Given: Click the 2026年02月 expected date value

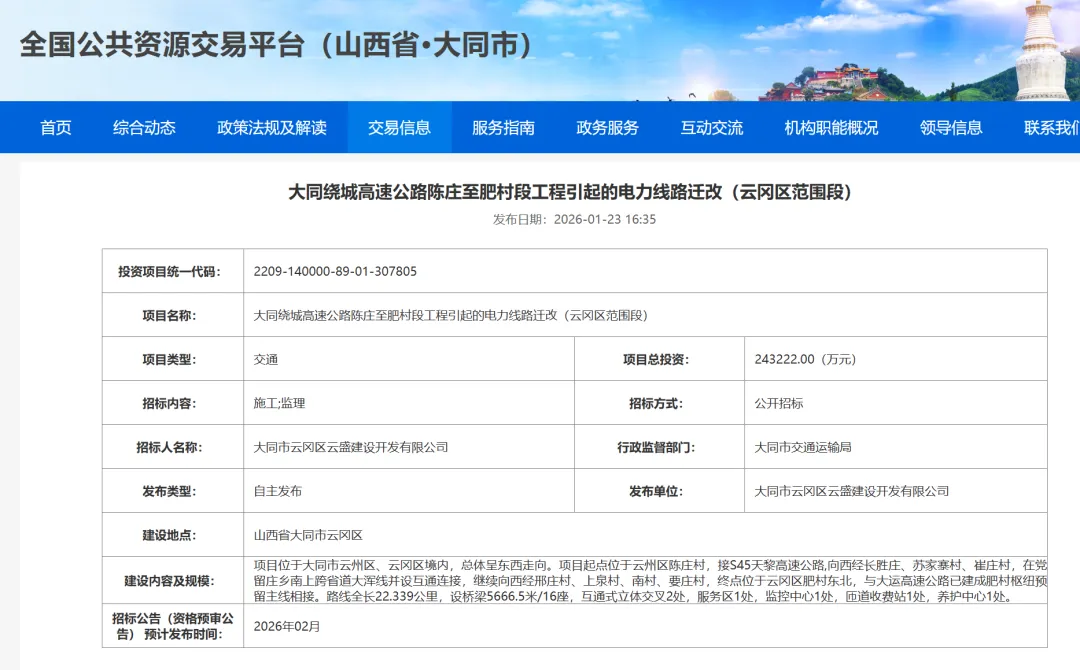Looking at the screenshot, I should 287,627.
